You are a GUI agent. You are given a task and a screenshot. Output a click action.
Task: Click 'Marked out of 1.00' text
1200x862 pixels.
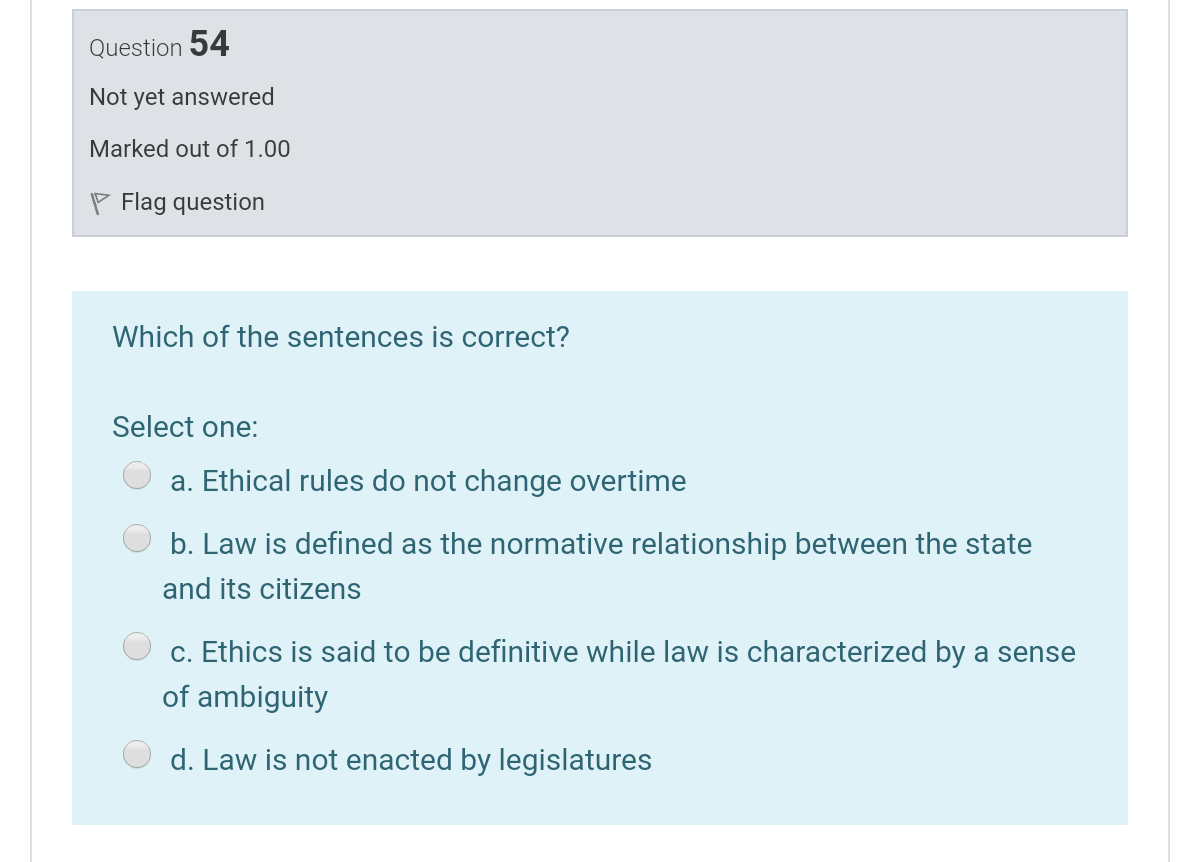[189, 149]
